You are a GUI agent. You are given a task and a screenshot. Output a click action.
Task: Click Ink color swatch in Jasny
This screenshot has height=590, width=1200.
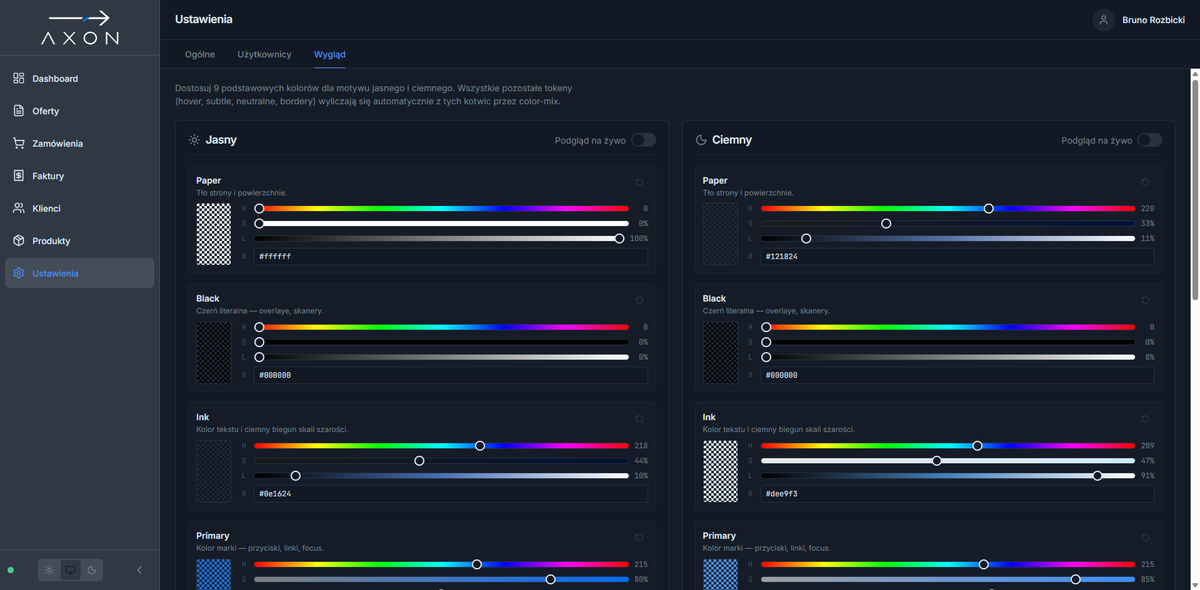click(x=214, y=471)
